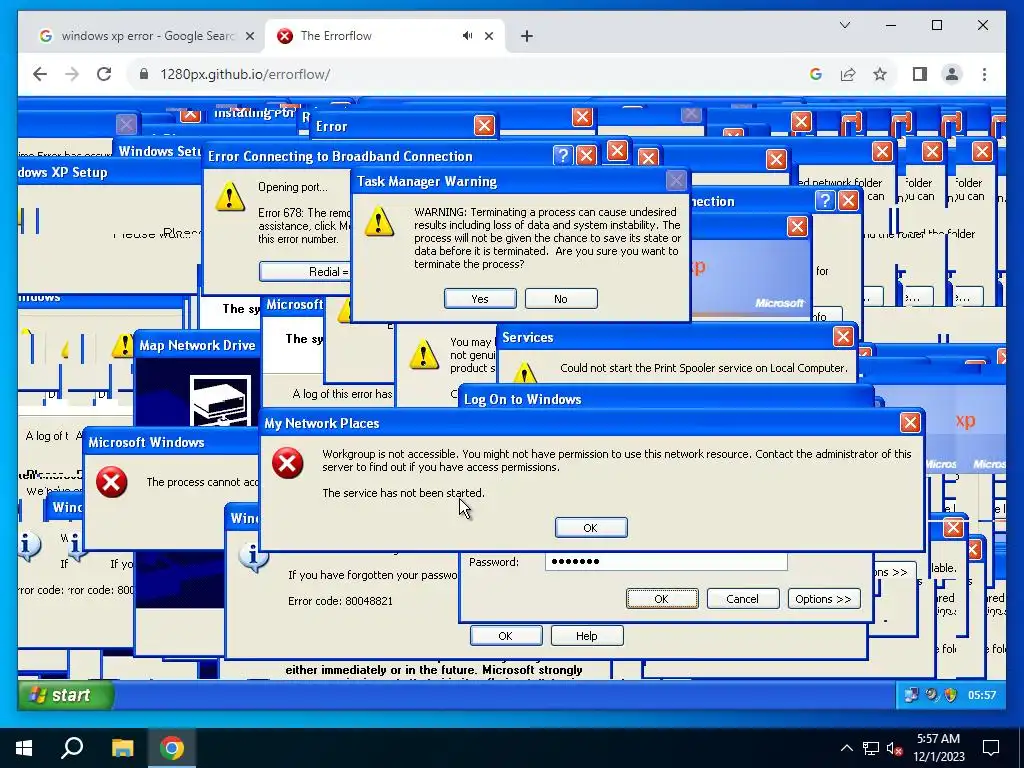The height and width of the screenshot is (768, 1024).
Task: Click the XP Start button
Action: tap(65, 695)
